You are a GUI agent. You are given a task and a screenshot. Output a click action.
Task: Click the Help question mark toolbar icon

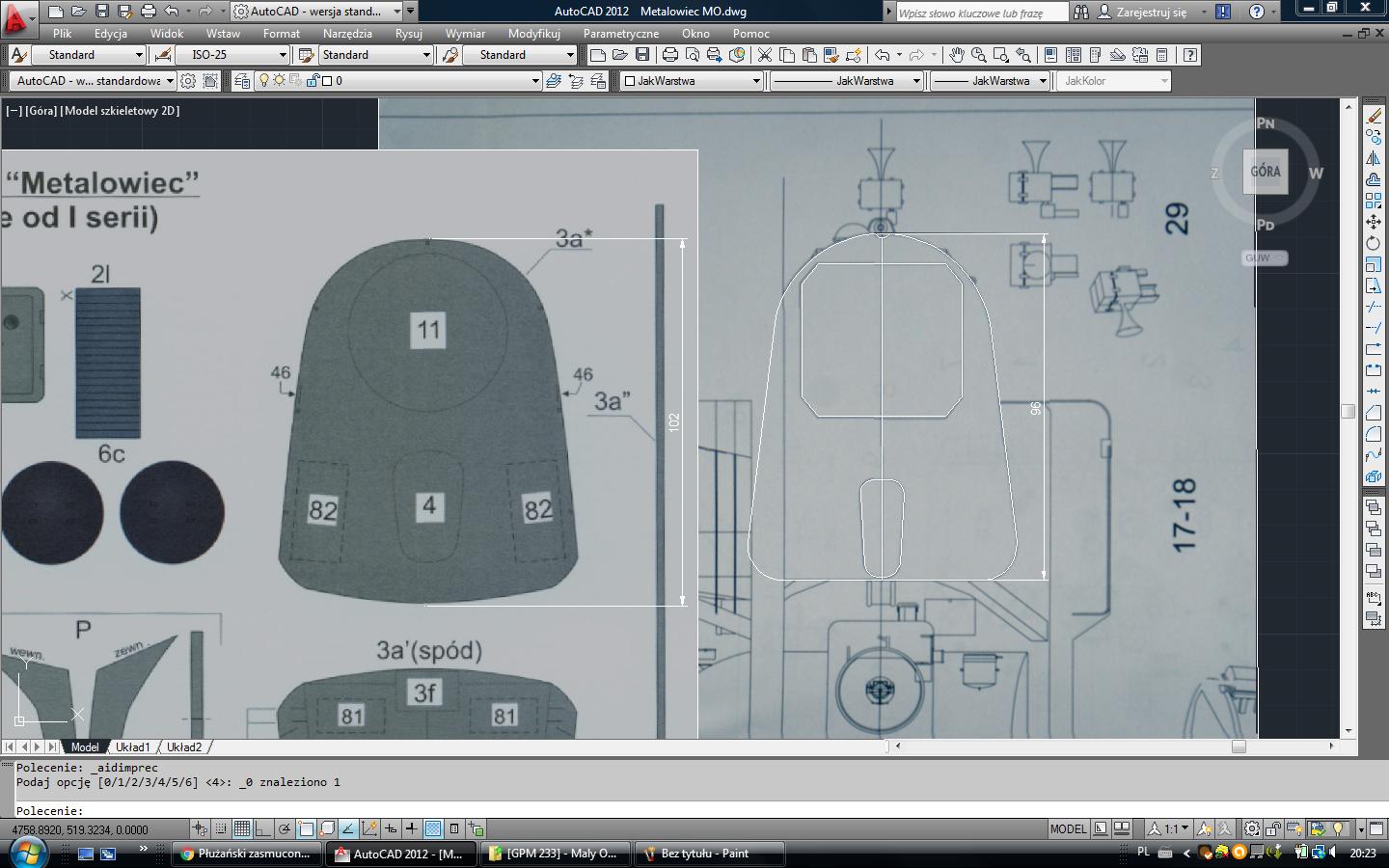1190,55
